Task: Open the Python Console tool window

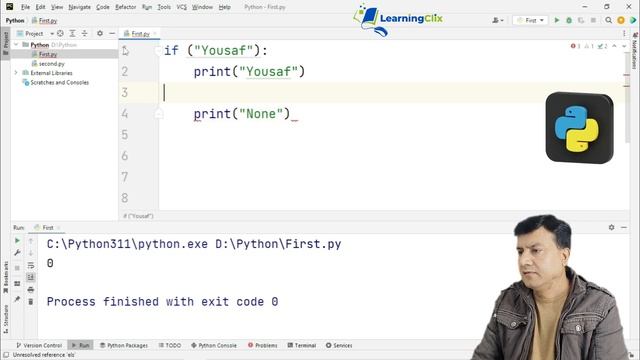Action: 214,345
